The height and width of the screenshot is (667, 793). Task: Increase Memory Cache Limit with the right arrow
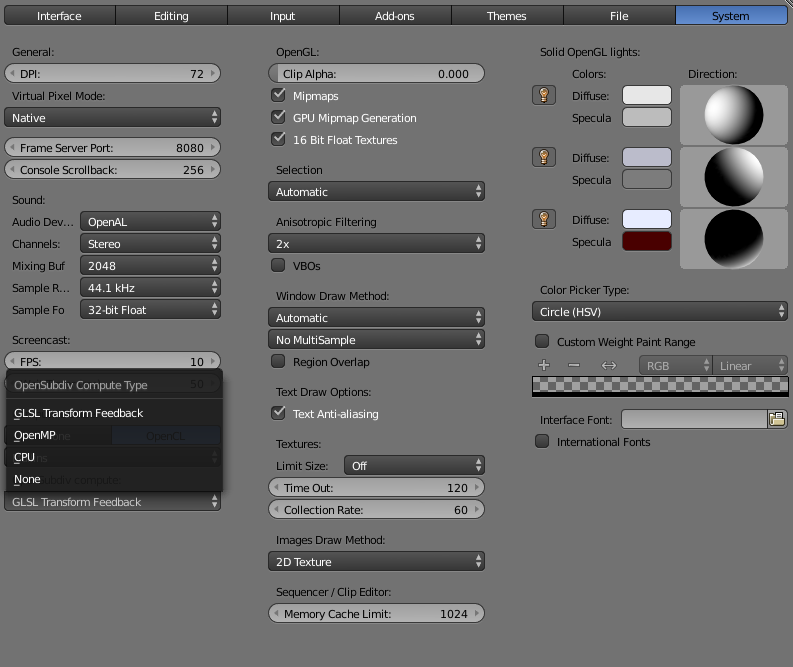tap(477, 613)
